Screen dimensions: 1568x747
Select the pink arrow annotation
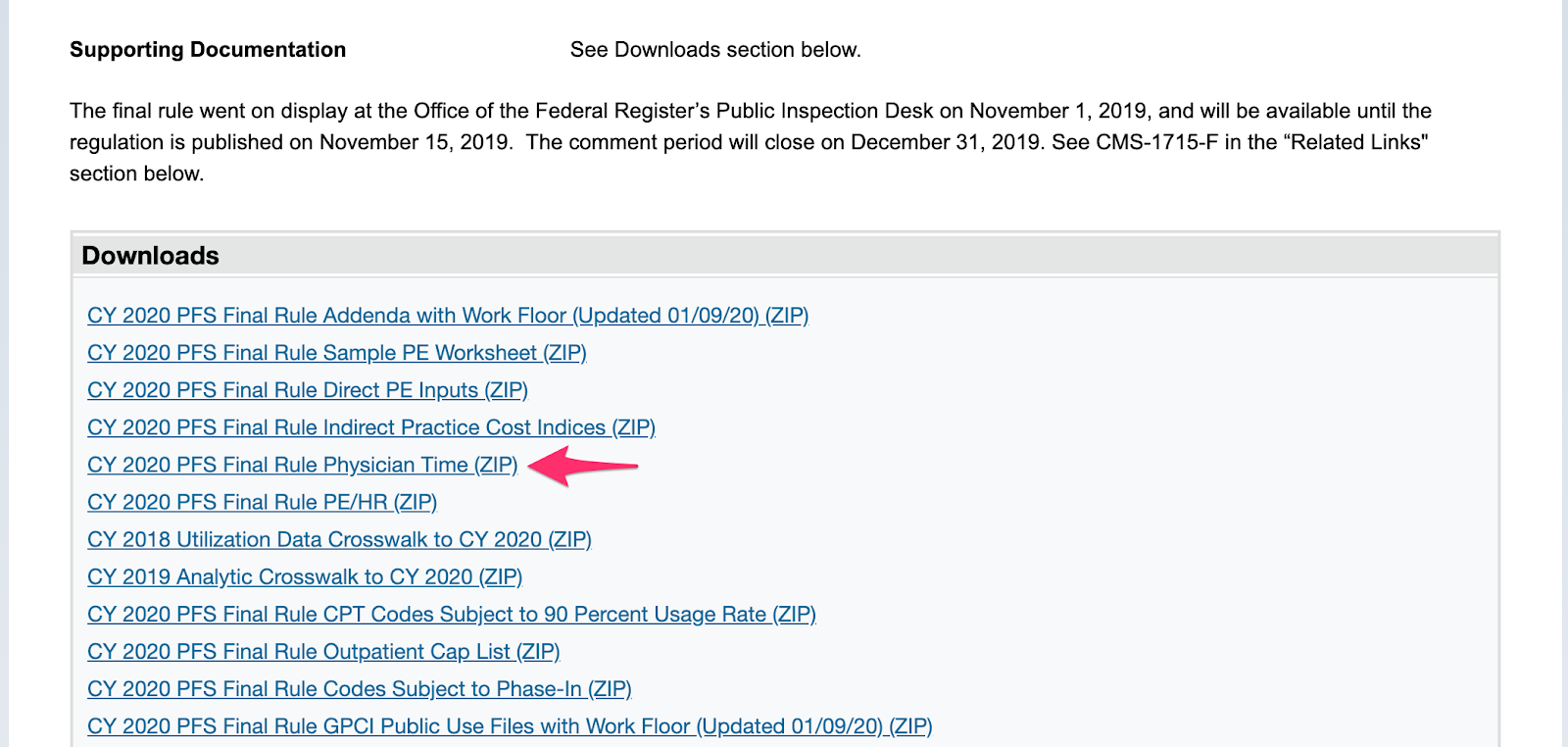583,466
